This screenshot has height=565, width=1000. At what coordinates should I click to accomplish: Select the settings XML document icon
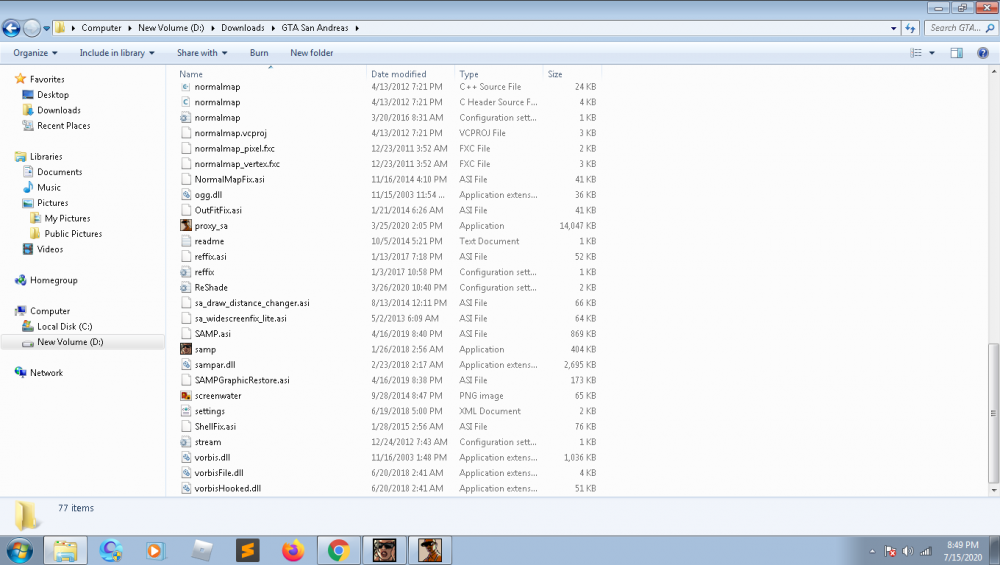(x=186, y=411)
